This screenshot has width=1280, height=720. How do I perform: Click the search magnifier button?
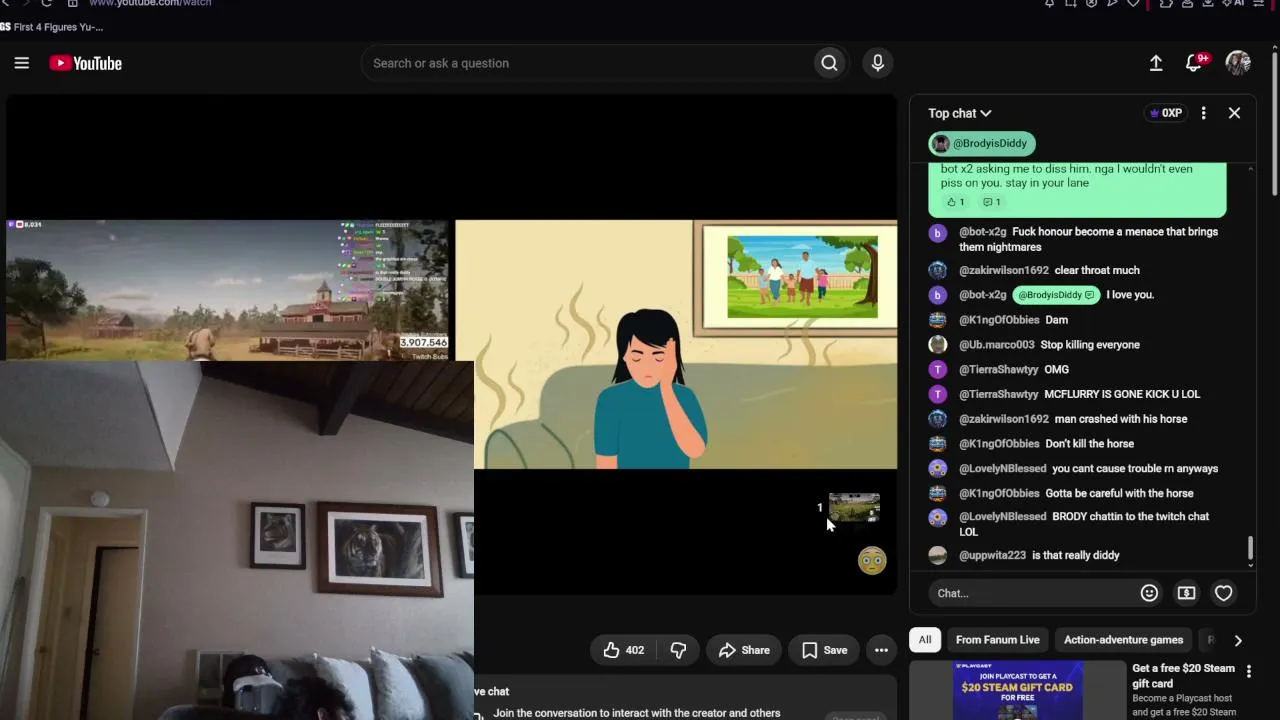(x=829, y=63)
